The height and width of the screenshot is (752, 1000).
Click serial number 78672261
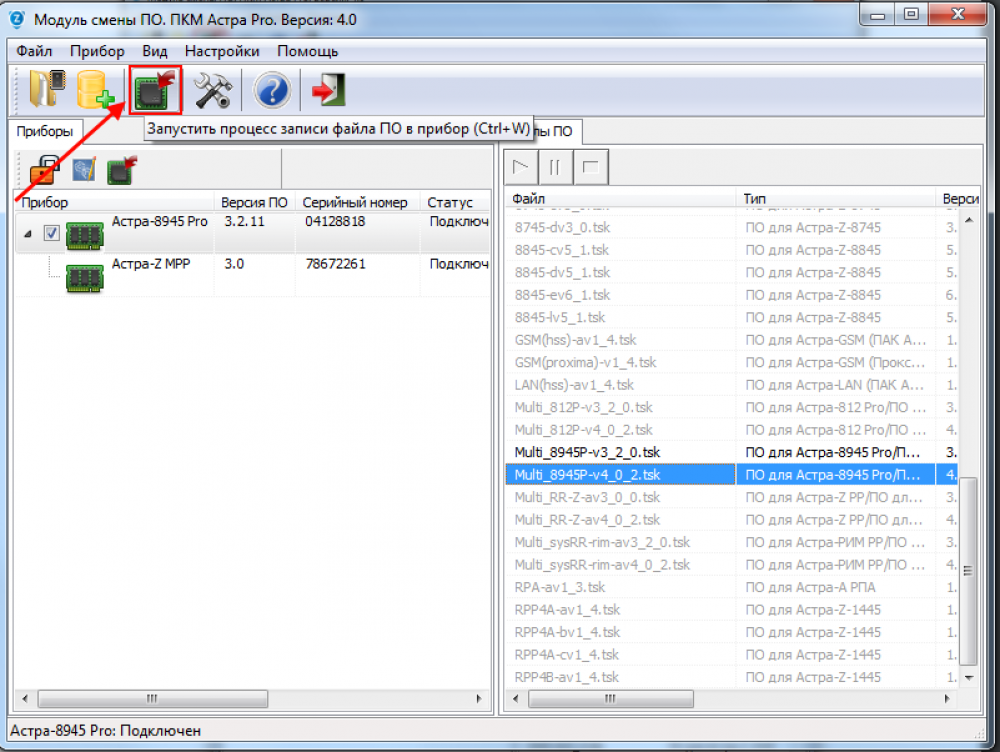coord(335,263)
